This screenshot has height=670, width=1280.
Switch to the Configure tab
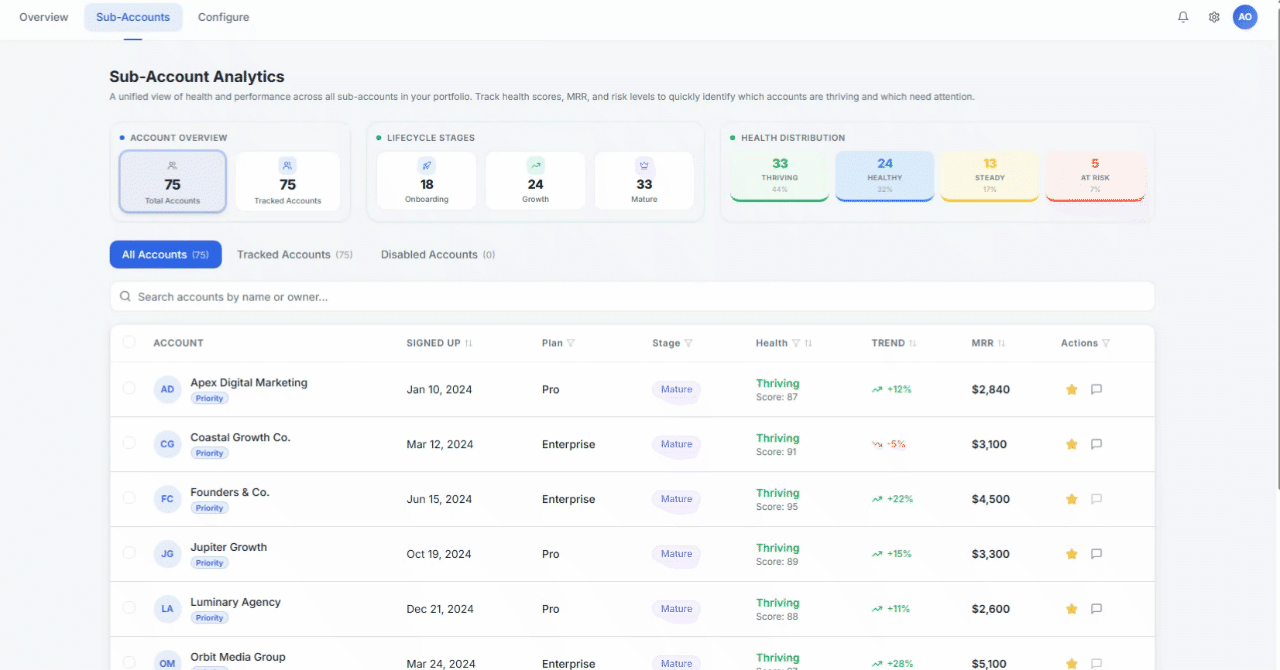tap(224, 17)
